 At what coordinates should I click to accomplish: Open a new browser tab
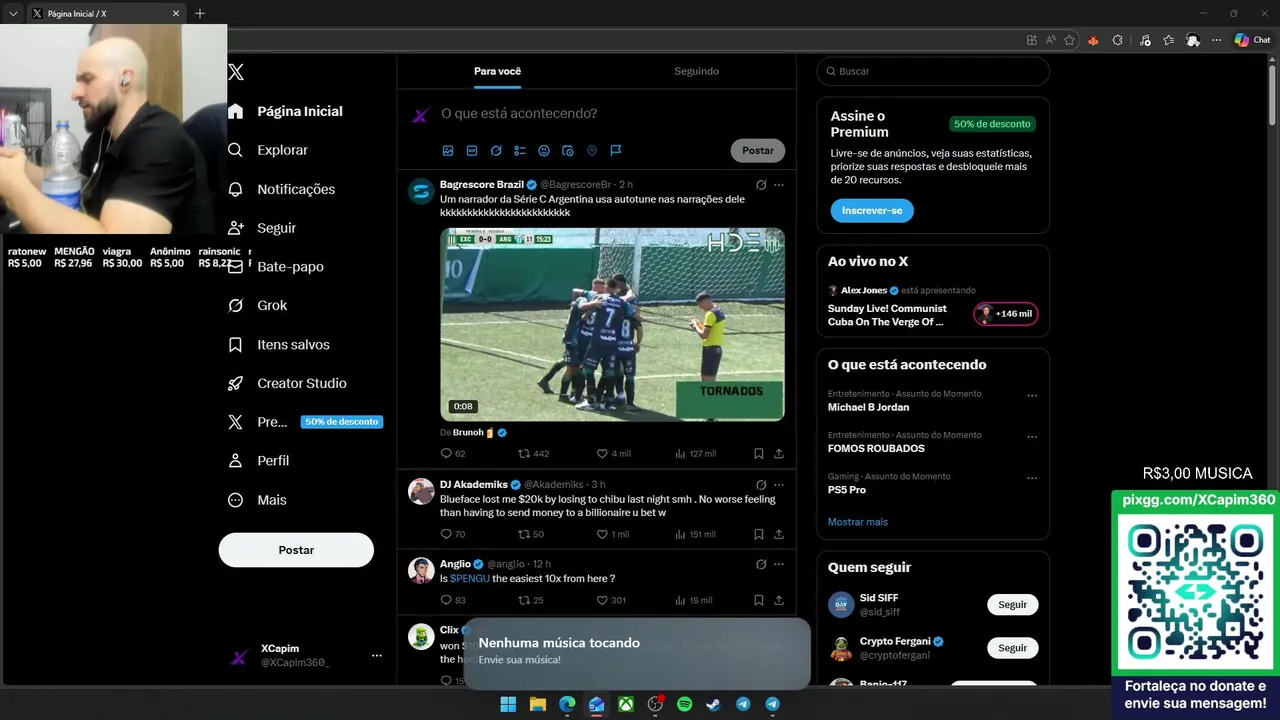[x=200, y=13]
